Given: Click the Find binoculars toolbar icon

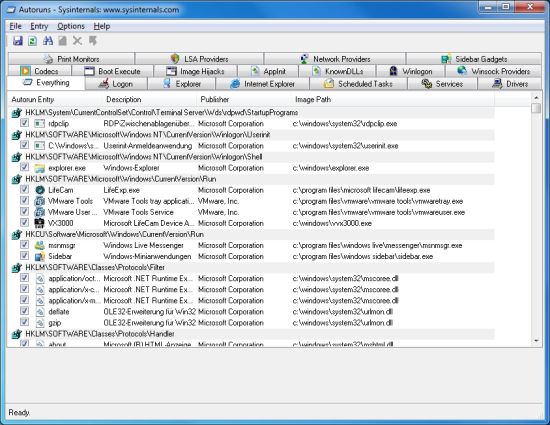Looking at the screenshot, I should point(48,41).
